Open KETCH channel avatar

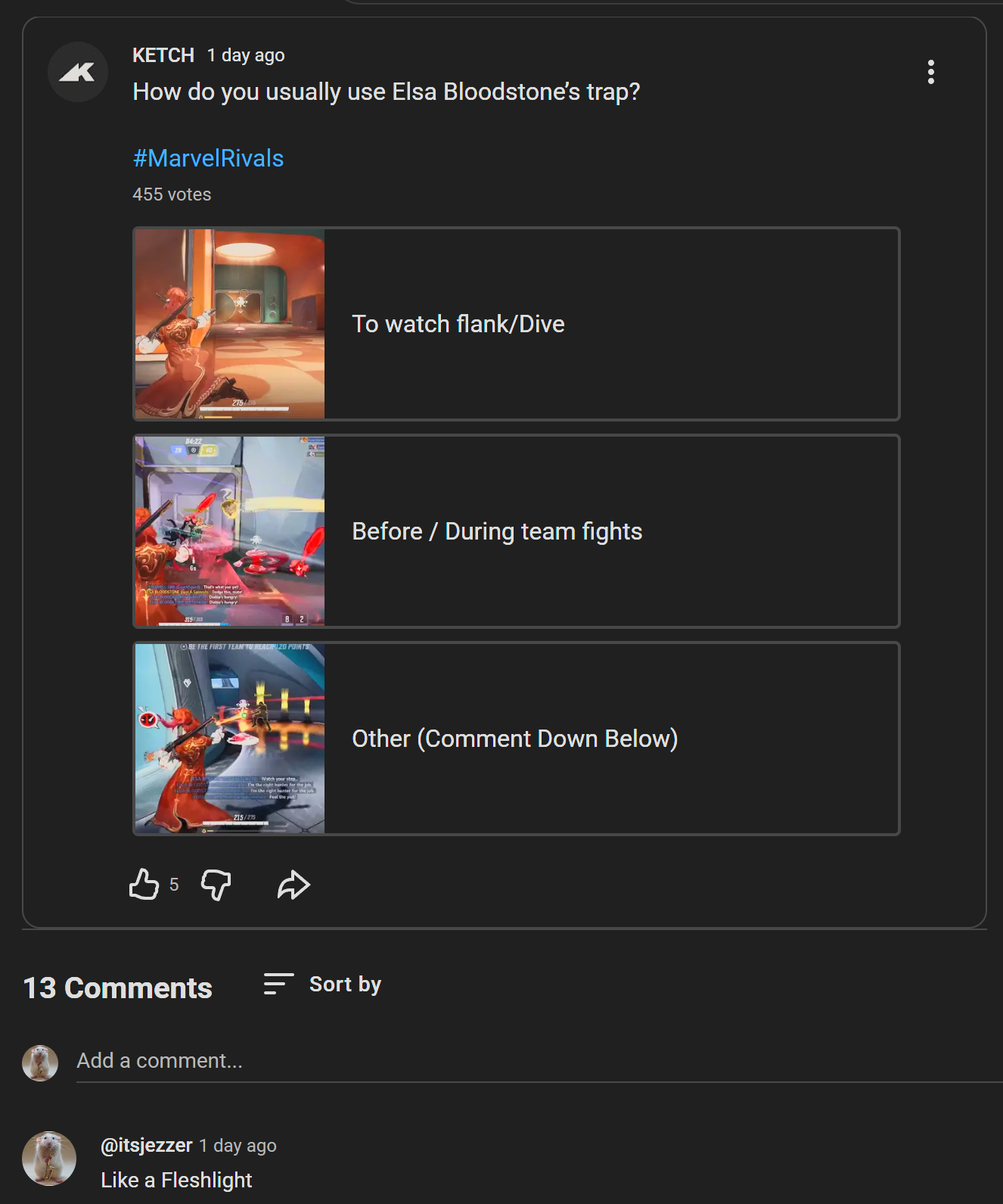(x=78, y=72)
